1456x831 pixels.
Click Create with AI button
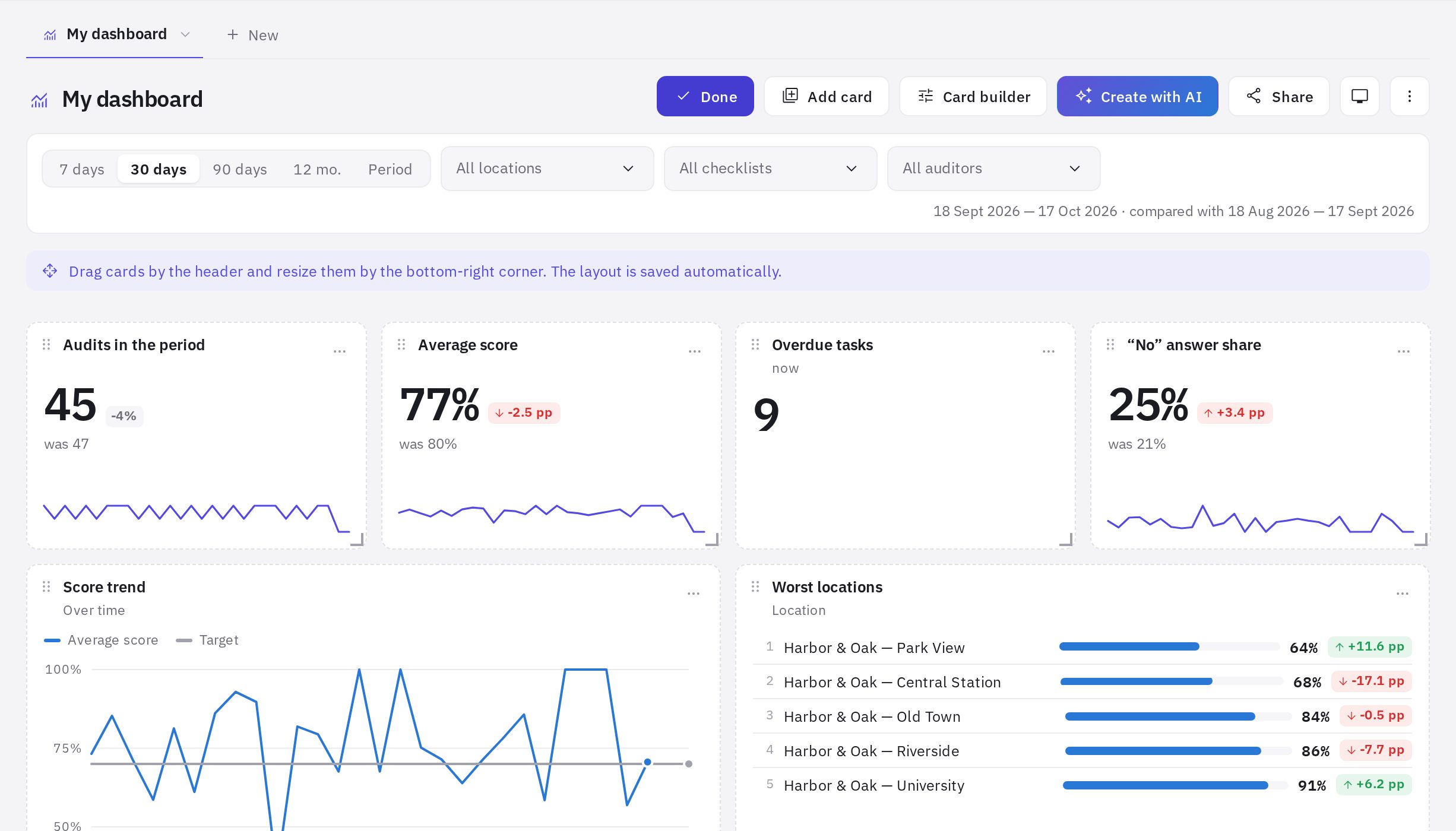coord(1137,96)
